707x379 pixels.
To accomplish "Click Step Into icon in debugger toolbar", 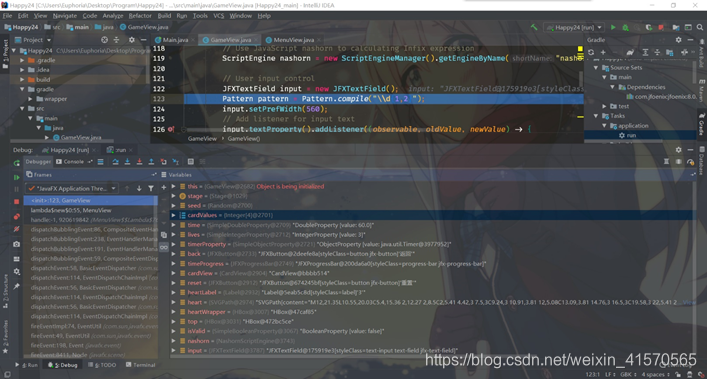I will pyautogui.click(x=127, y=161).
